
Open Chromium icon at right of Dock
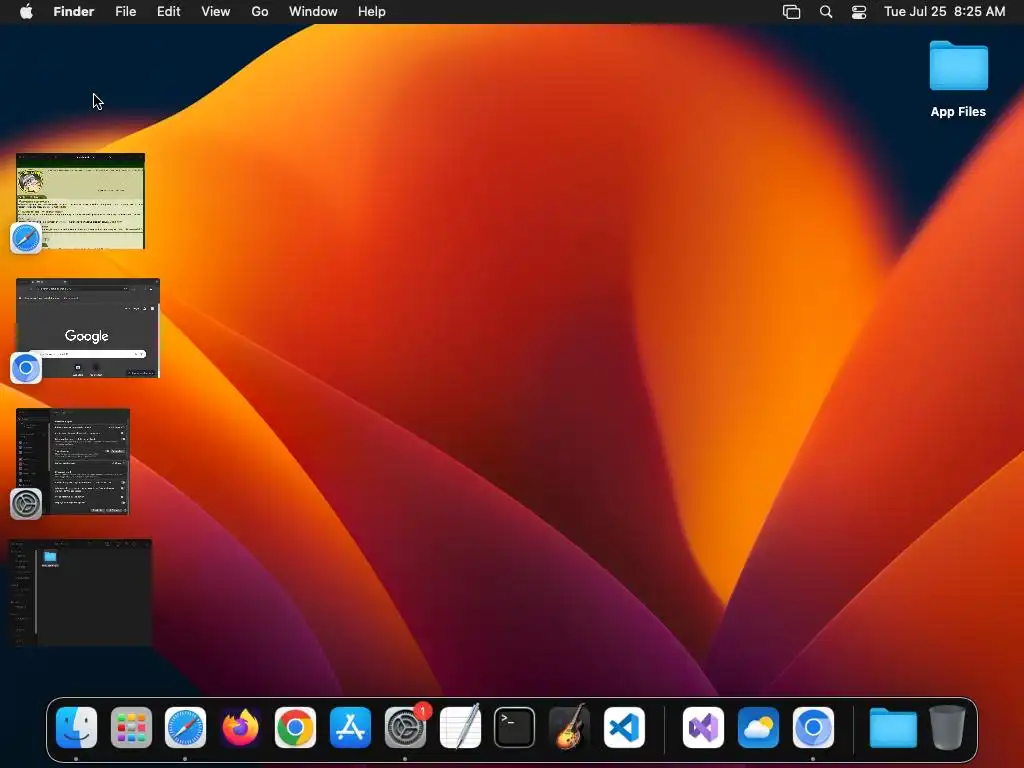click(x=813, y=728)
